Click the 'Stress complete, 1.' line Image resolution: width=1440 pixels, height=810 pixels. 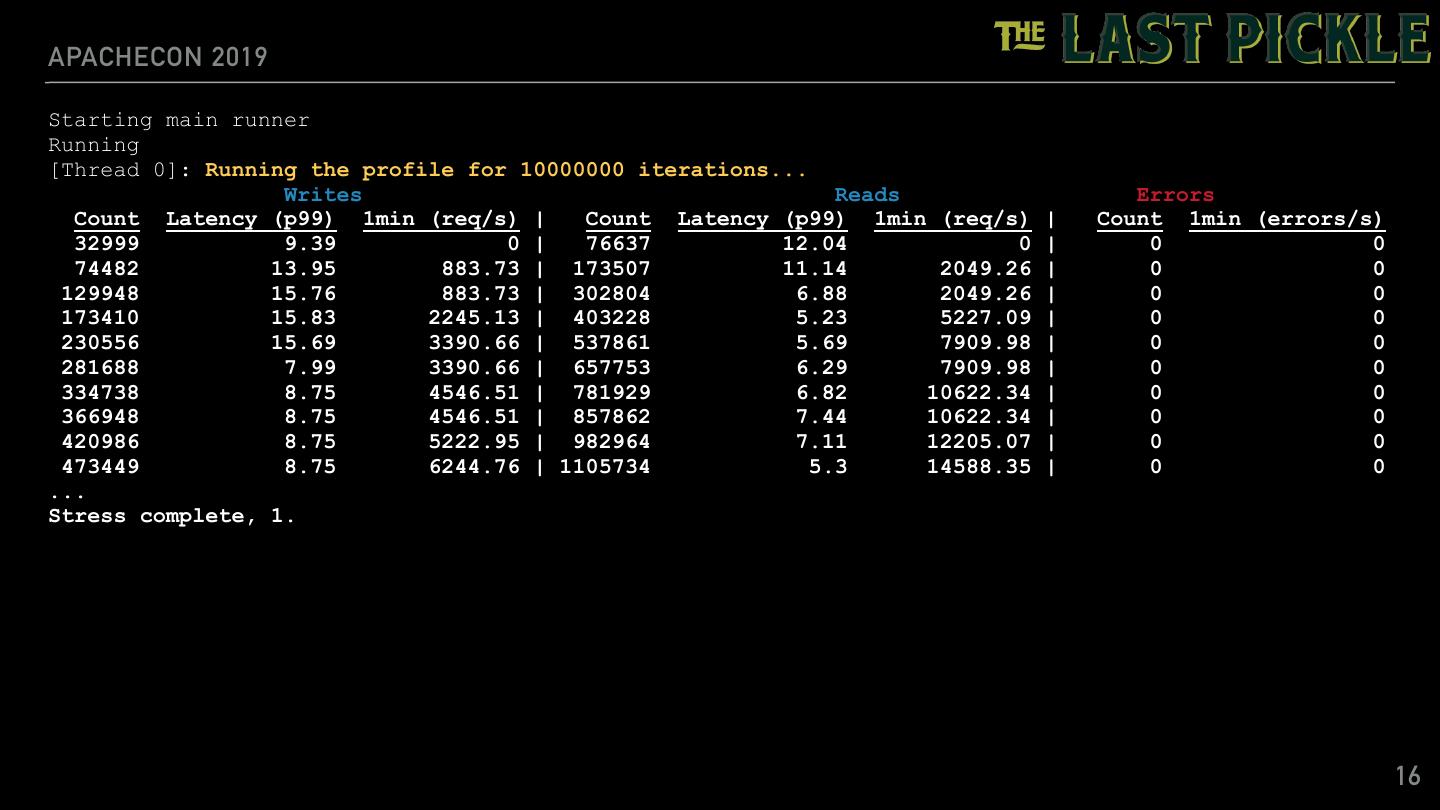tap(172, 516)
